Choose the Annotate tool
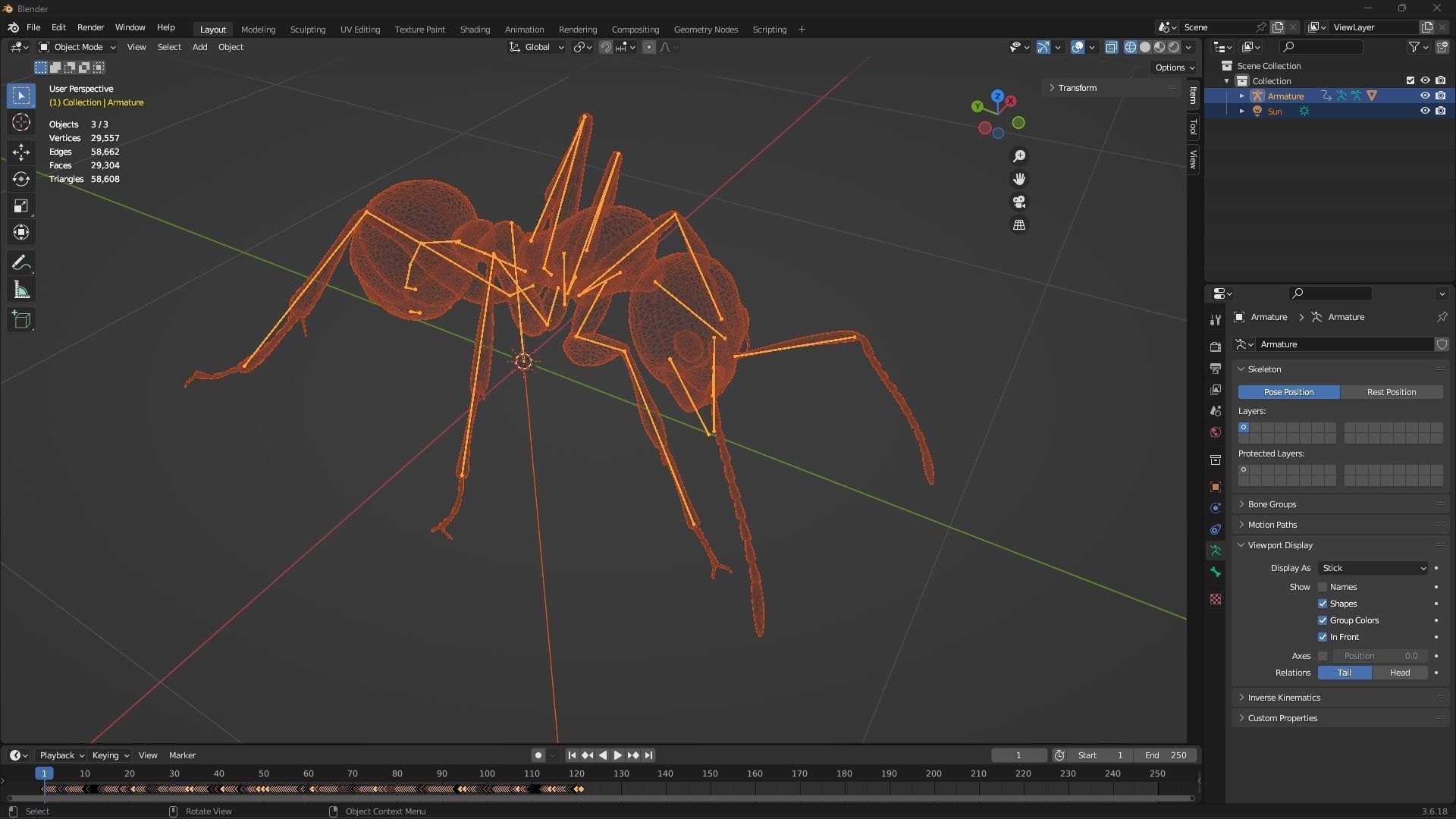The height and width of the screenshot is (819, 1456). tap(21, 263)
